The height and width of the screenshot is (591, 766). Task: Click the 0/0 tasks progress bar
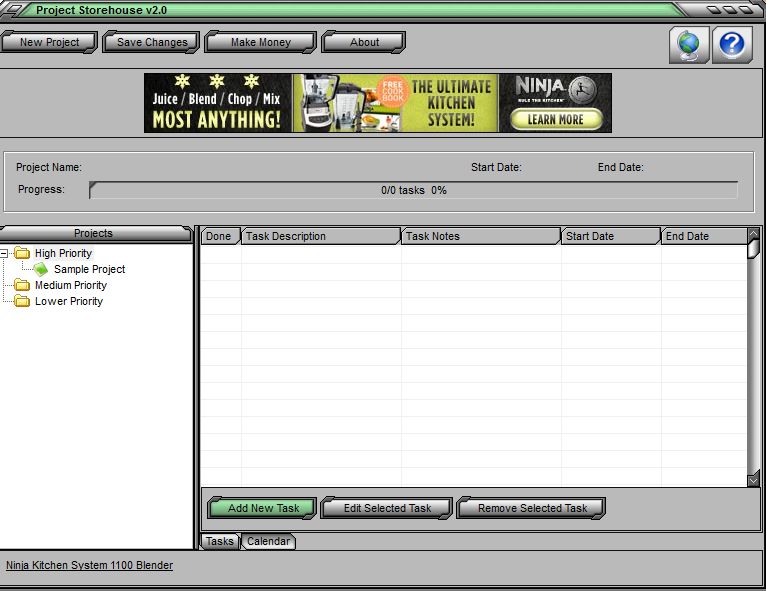coord(413,190)
